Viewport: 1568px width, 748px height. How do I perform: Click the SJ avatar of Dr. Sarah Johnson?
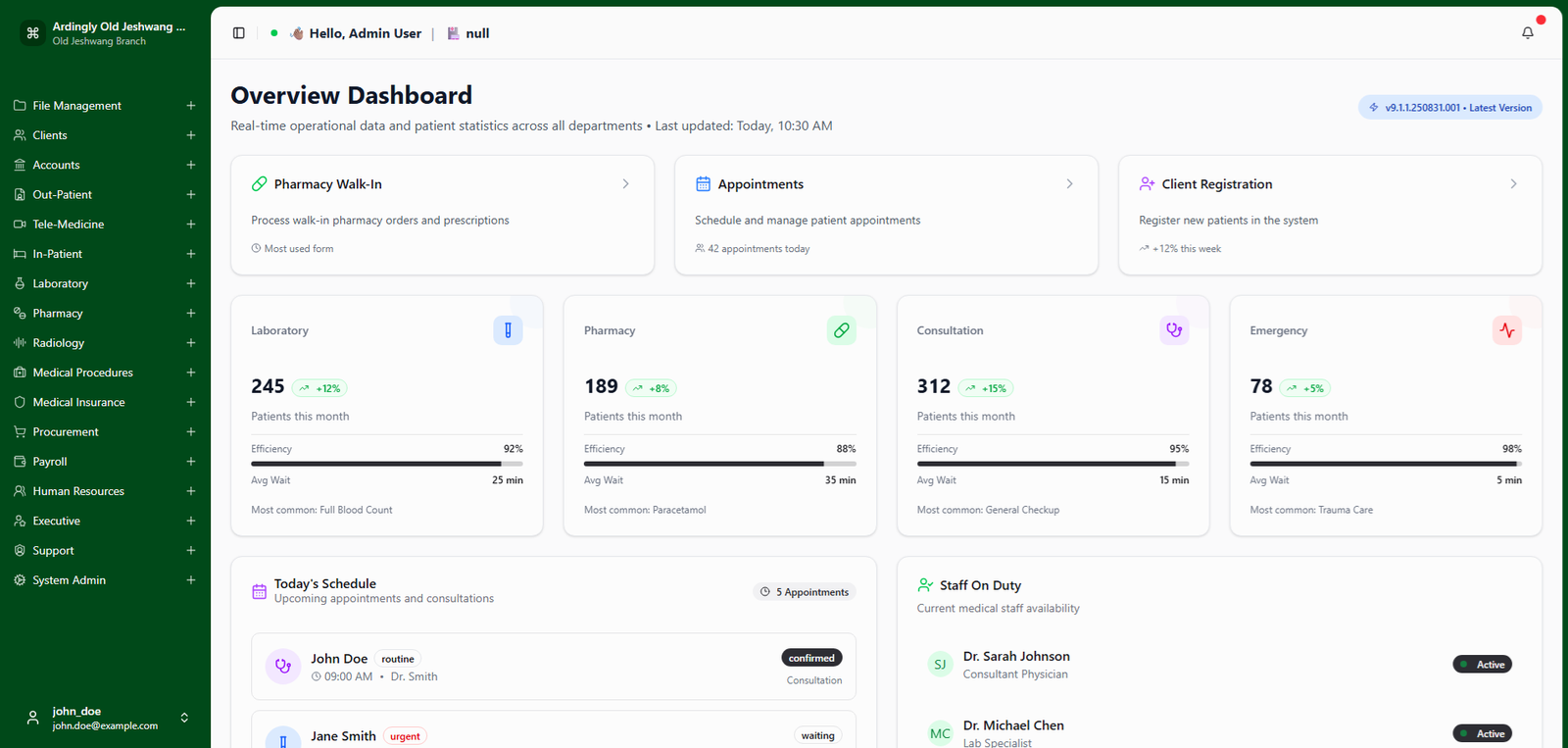coord(940,665)
